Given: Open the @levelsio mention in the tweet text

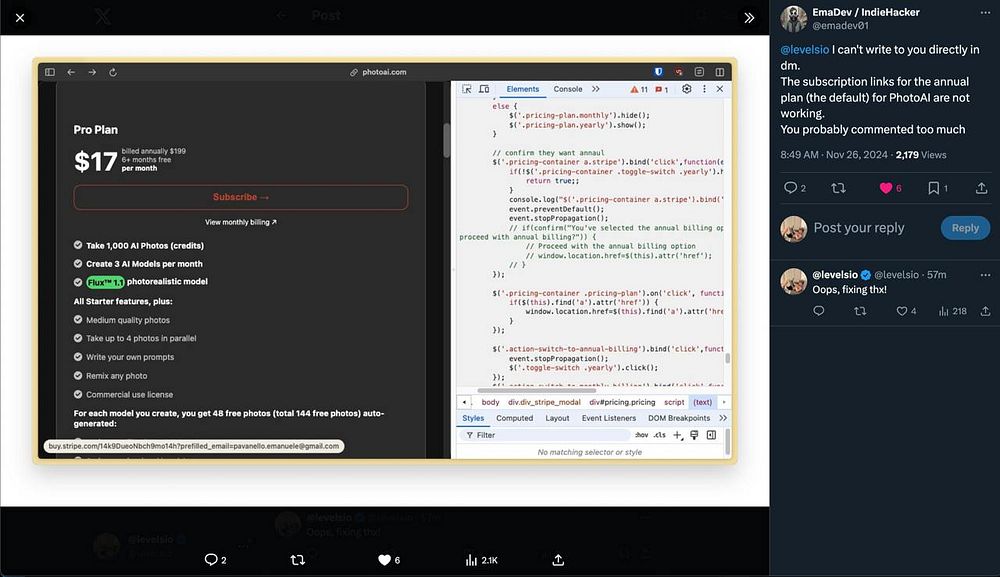Looking at the screenshot, I should click(804, 50).
